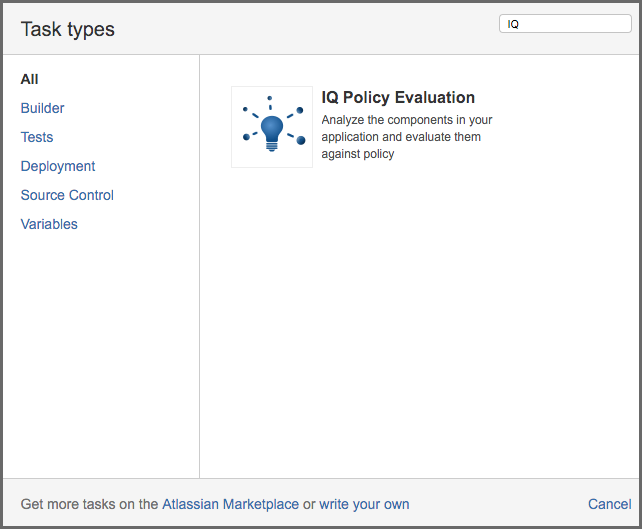
Task: Select the Variables task category
Action: pyautogui.click(x=49, y=224)
